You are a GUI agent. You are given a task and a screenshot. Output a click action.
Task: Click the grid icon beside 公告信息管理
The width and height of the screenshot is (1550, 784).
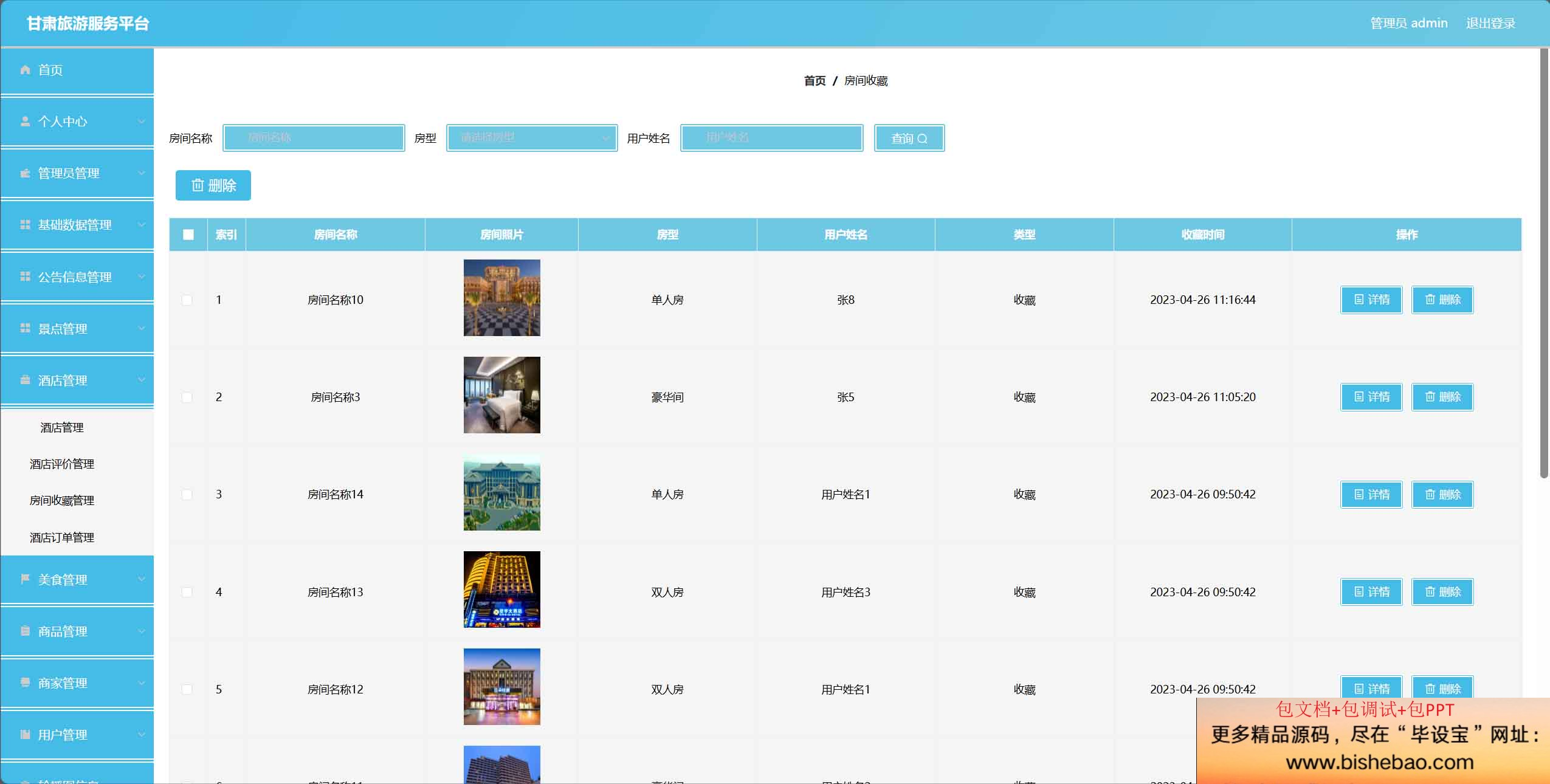[25, 277]
